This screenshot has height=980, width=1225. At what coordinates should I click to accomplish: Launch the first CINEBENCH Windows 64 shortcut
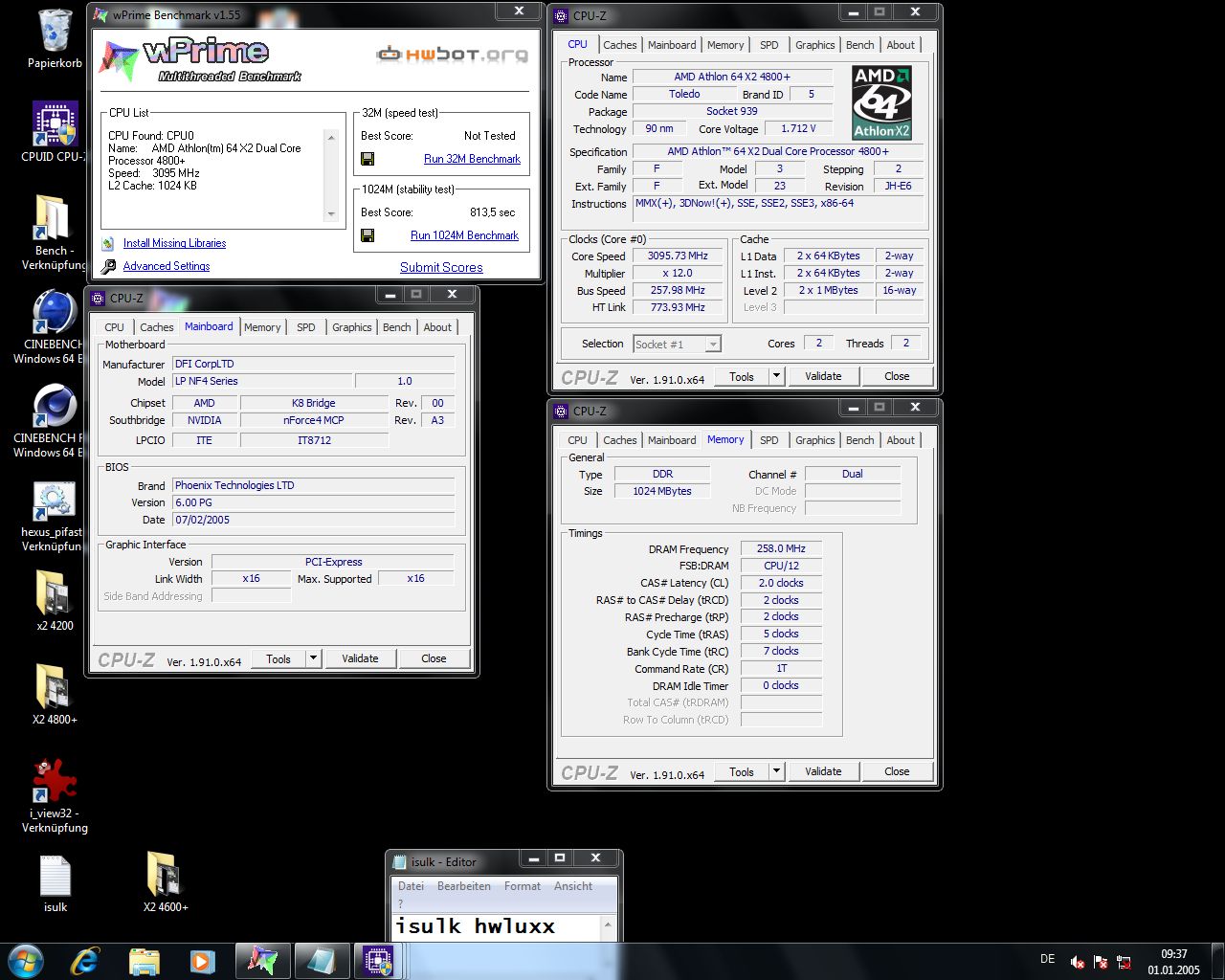pos(55,311)
